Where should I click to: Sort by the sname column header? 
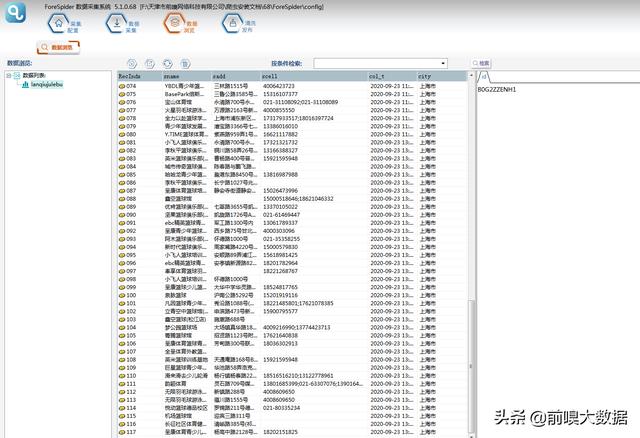[x=187, y=76]
